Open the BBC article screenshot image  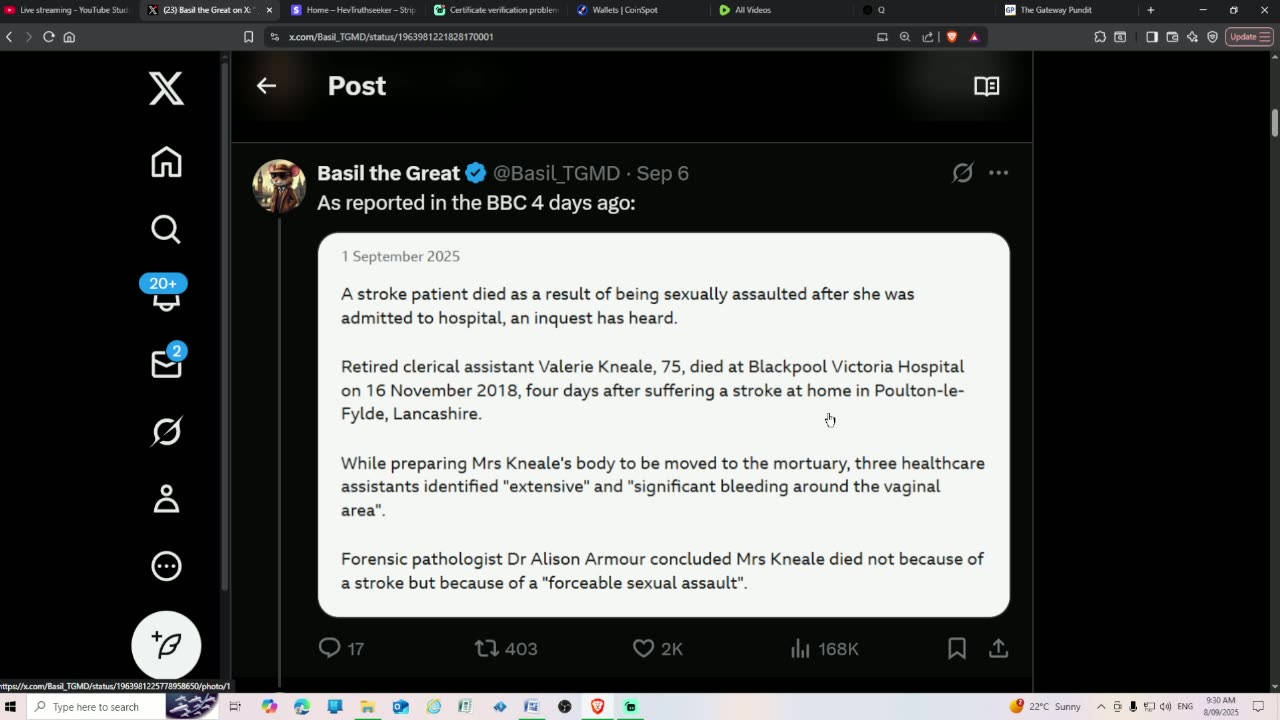[663, 425]
